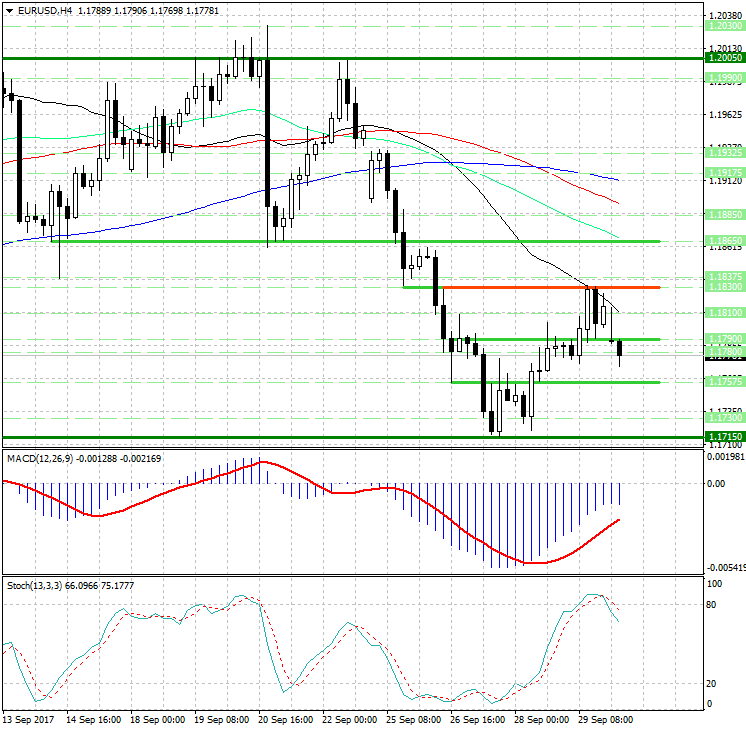
Task: Click the 1.19175 price level label
Action: (725, 173)
